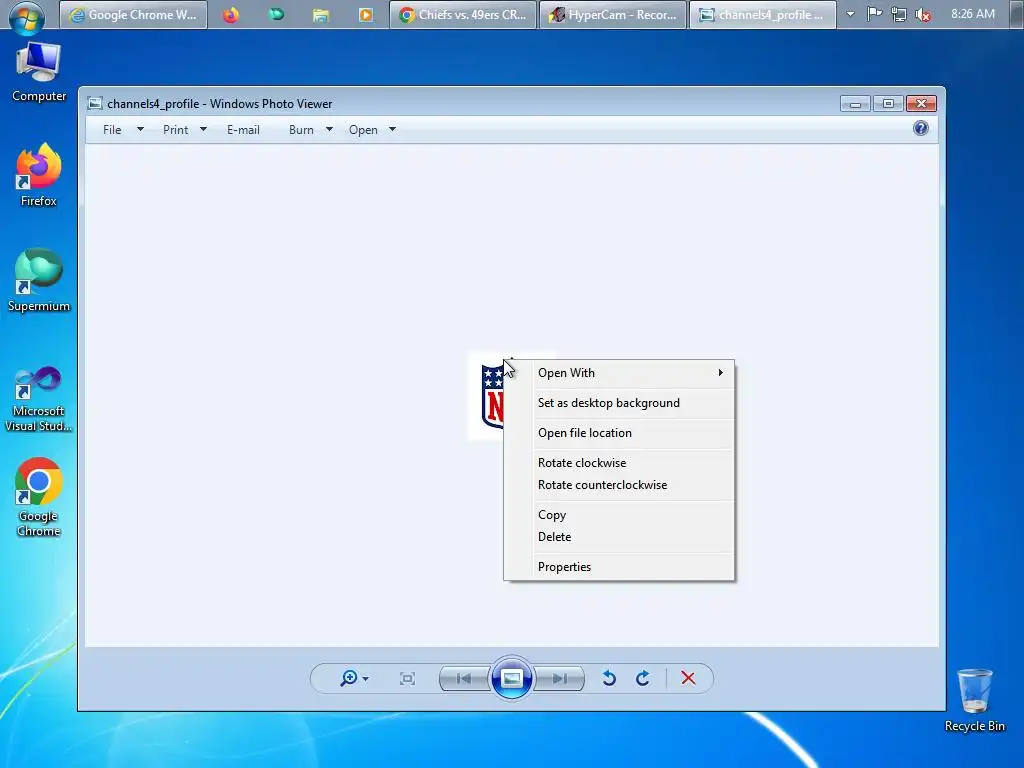The image size is (1024, 768).
Task: Close the Windows Photo Viewer window
Action: [x=921, y=103]
